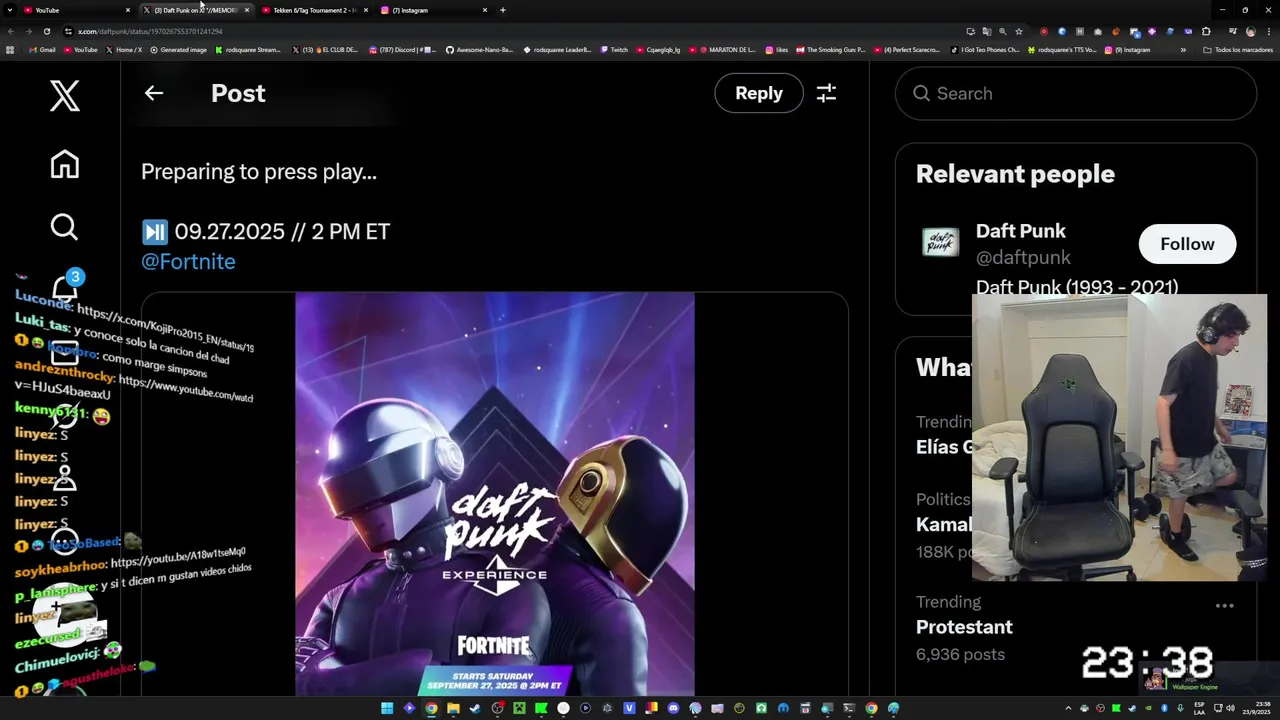Open Daft Punk profile avatar
This screenshot has width=1280, height=720.
tap(940, 242)
